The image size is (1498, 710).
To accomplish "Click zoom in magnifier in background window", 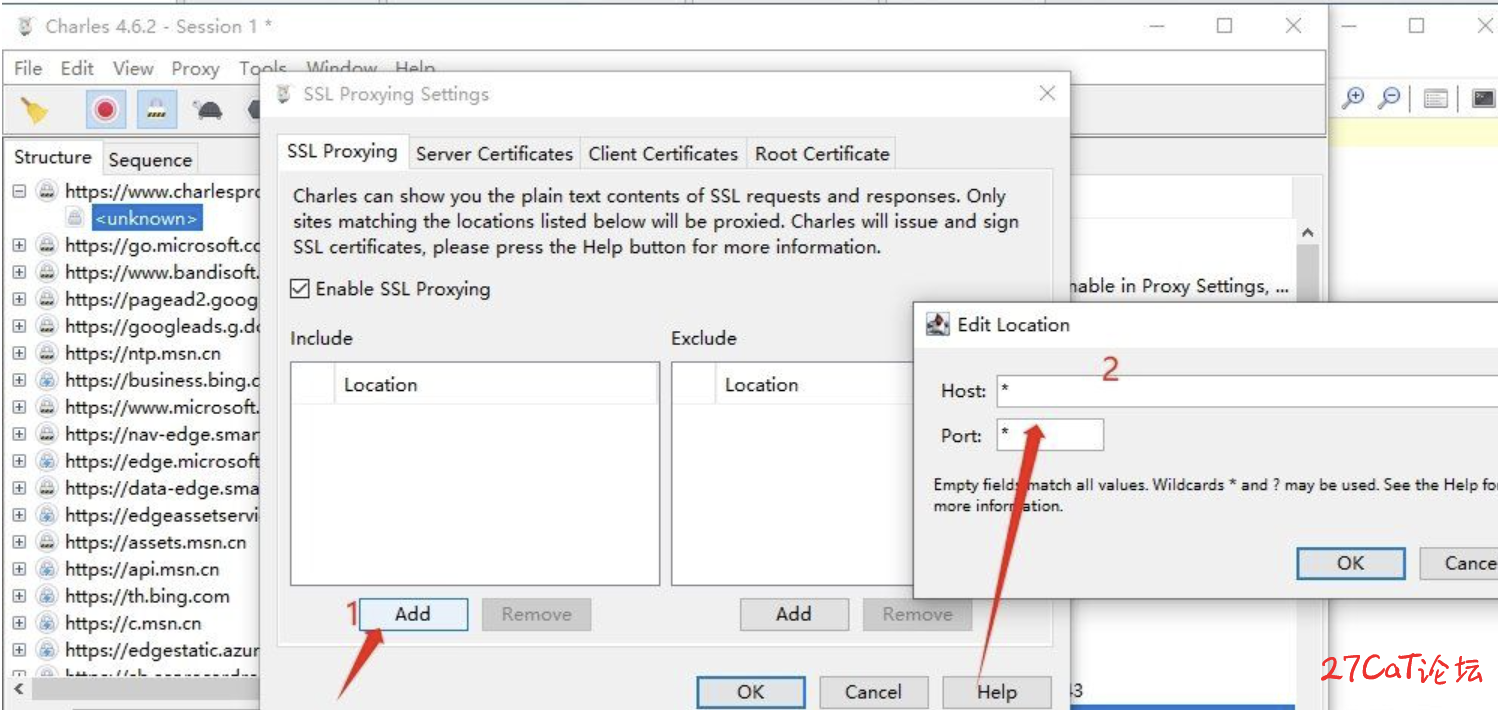I will point(1353,97).
